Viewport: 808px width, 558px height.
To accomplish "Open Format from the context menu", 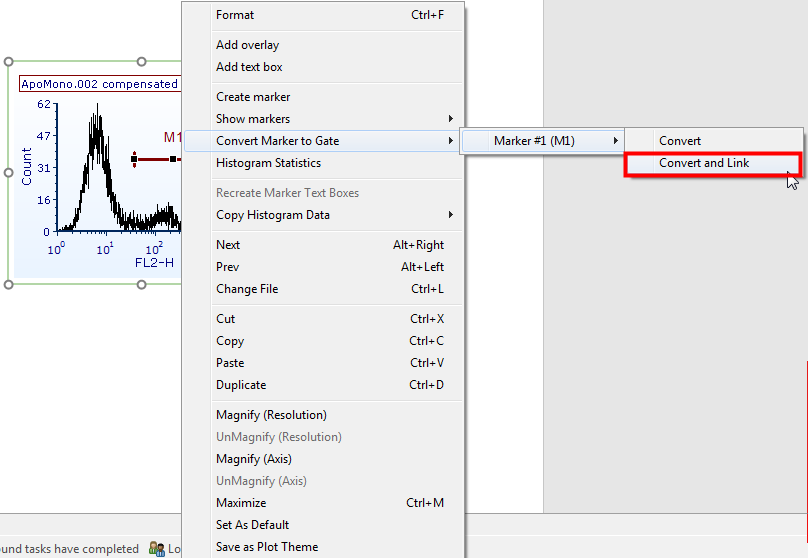I will point(235,15).
